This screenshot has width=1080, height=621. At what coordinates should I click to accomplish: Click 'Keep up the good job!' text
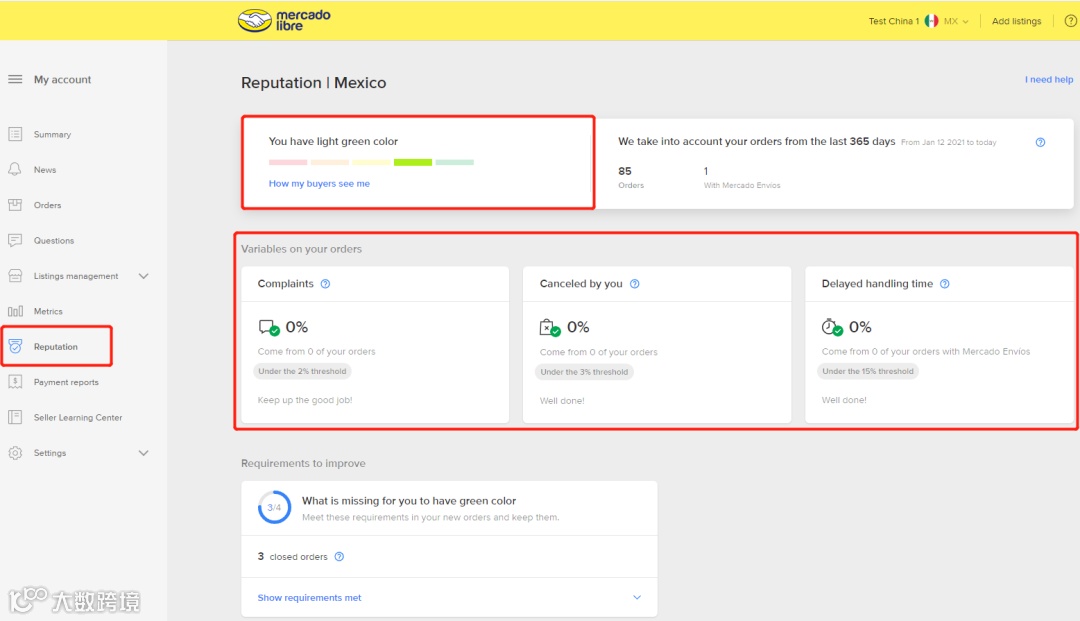click(x=305, y=400)
